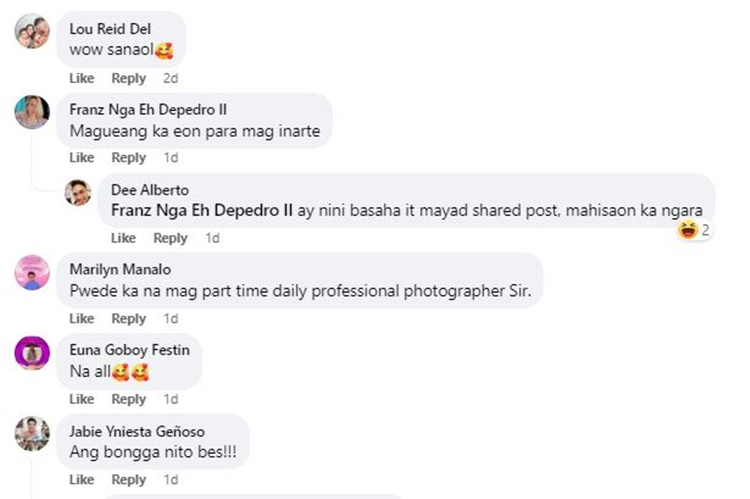750x499 pixels.
Task: Reply to Euna Goboy Festin's comment
Action: (x=129, y=399)
